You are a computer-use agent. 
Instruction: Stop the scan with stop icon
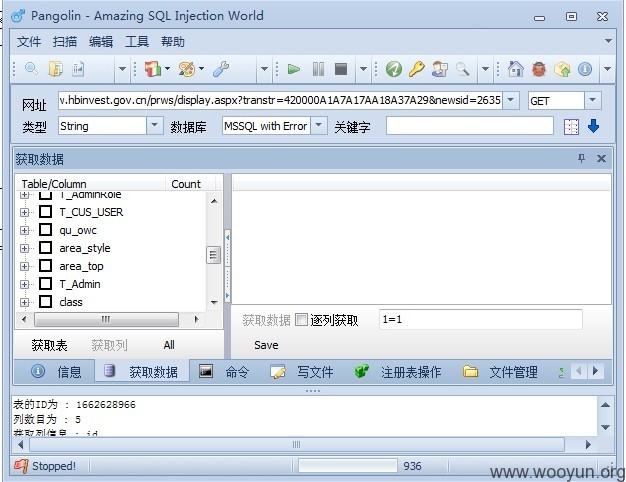tap(341, 69)
